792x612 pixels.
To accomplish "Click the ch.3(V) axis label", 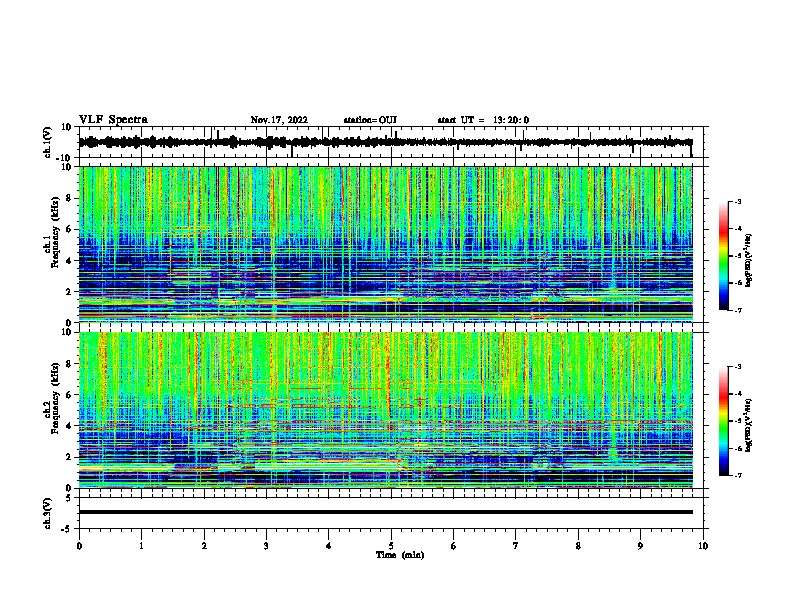I will pyautogui.click(x=48, y=513).
